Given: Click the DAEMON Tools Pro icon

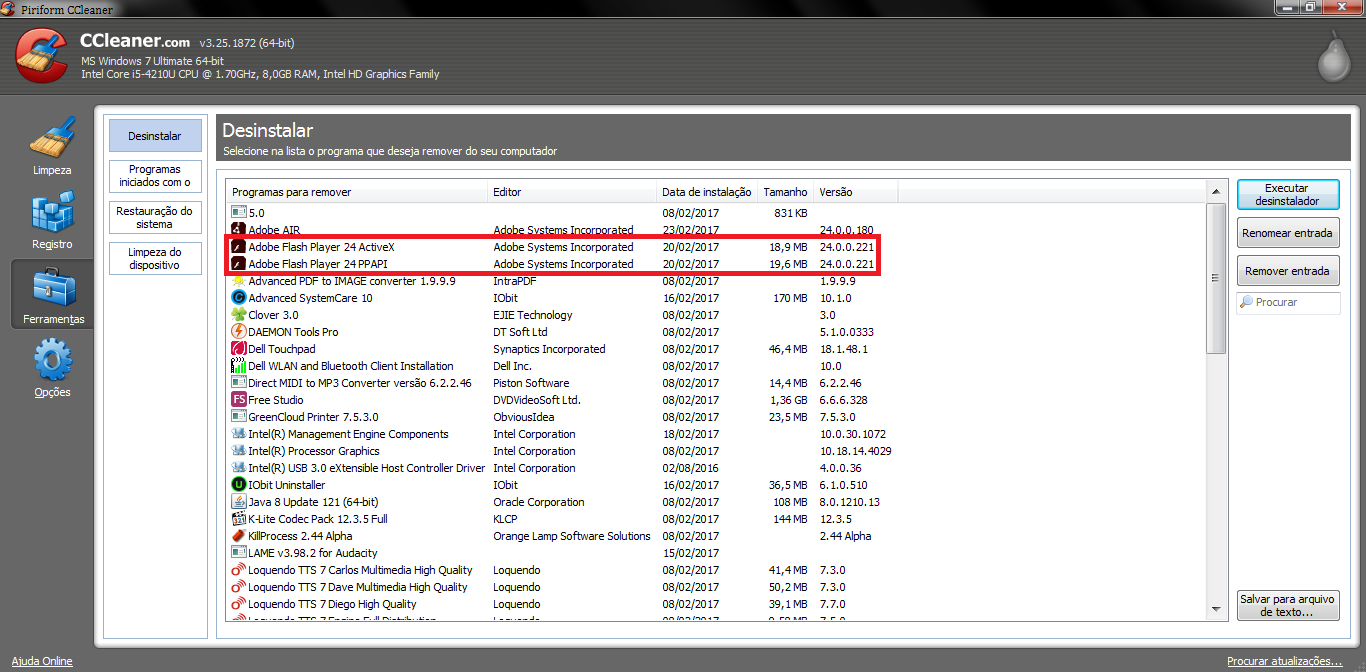Looking at the screenshot, I should [x=239, y=332].
